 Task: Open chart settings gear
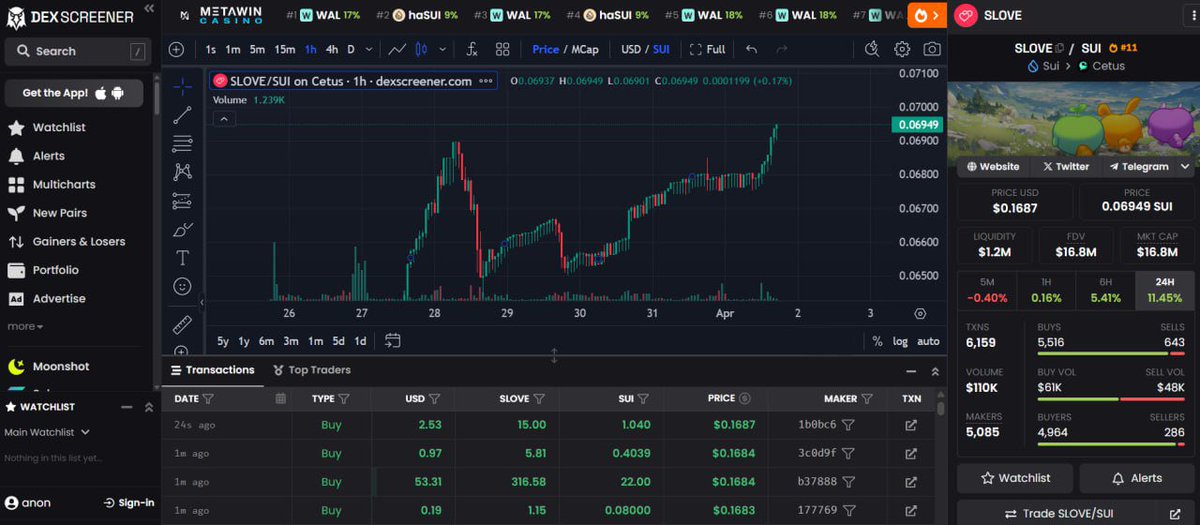pyautogui.click(x=902, y=49)
